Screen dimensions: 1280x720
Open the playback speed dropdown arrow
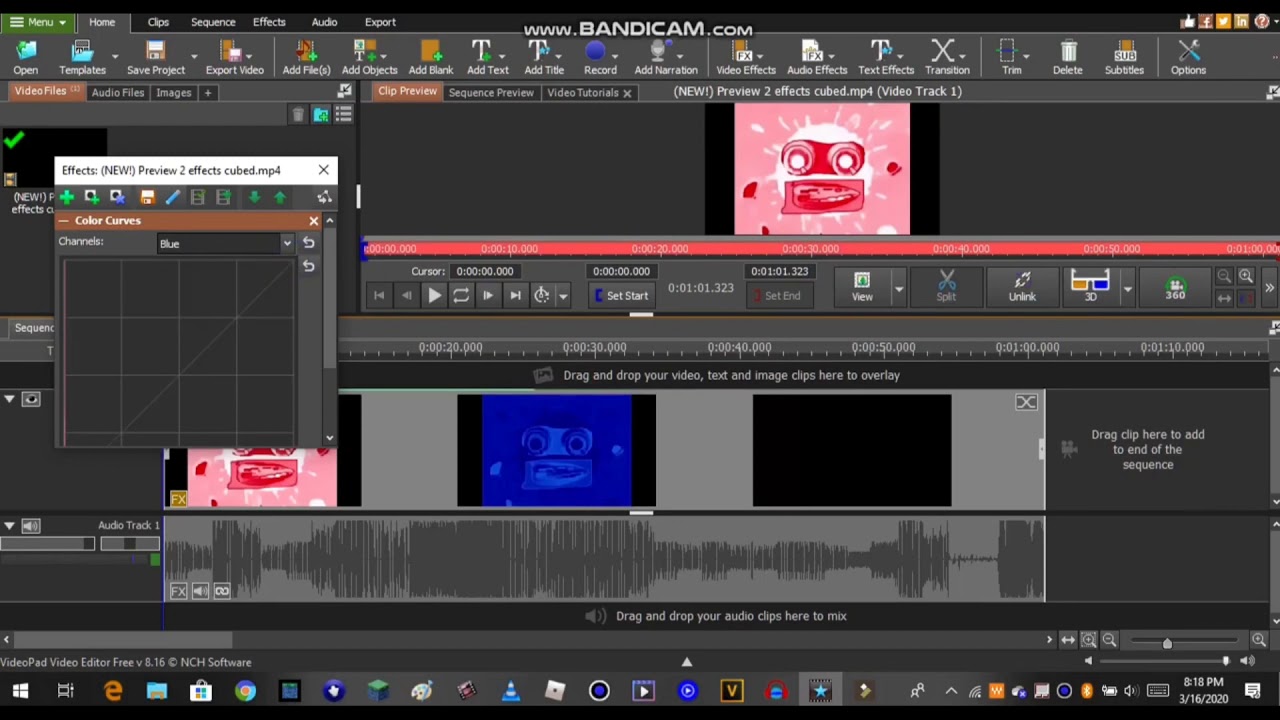[x=563, y=295]
